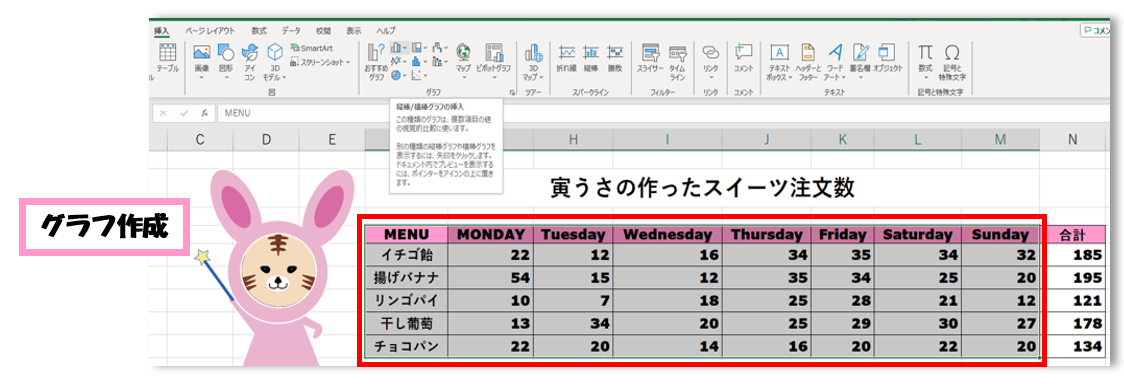Screen dimensions: 1124x384
Task: Expand the pie chart dropdown arrow
Action: [x=405, y=75]
